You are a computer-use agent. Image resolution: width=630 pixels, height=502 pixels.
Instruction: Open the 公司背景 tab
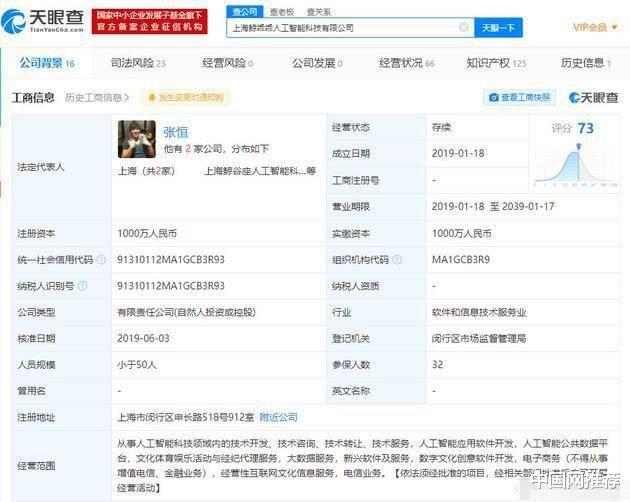[x=47, y=63]
